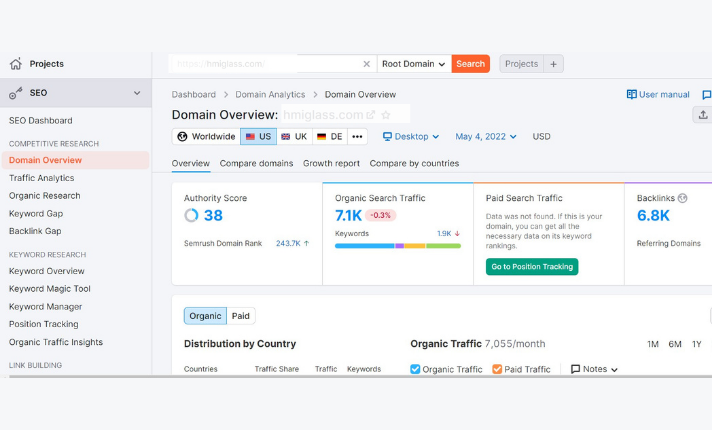Select the UK database
The image size is (712, 430).
pos(294,137)
